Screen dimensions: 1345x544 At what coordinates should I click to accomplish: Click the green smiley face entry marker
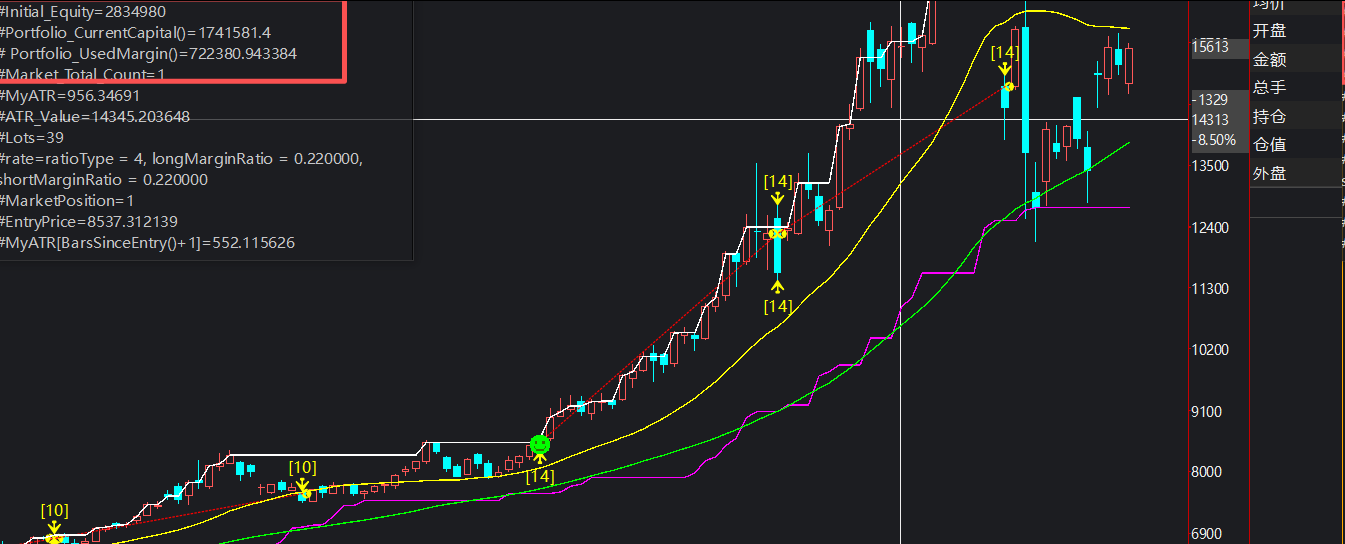(x=539, y=443)
